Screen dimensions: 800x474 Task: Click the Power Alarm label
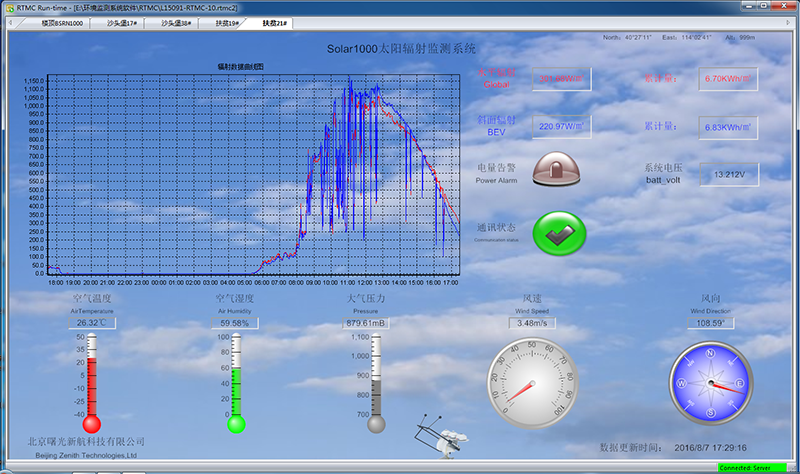[496, 181]
